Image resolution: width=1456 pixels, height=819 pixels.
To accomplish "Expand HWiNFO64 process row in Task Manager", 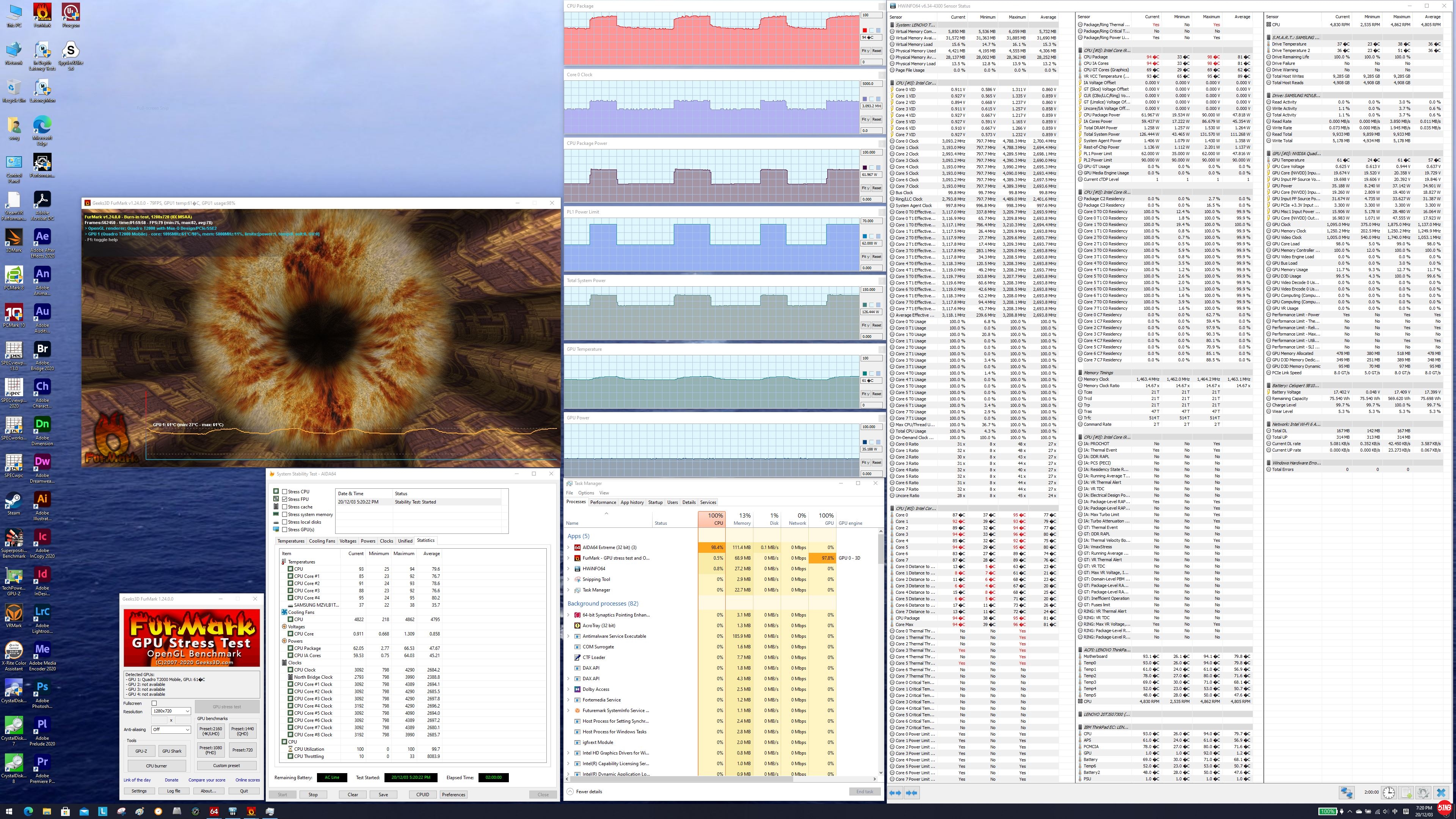I will tap(569, 569).
